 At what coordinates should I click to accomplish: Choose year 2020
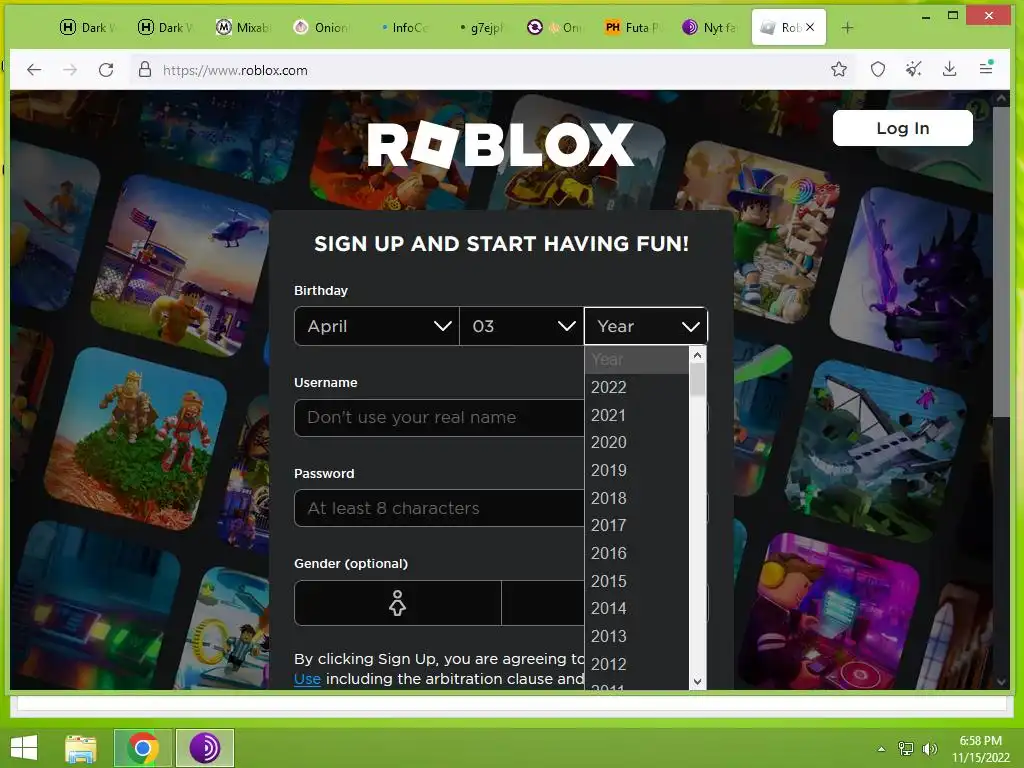point(637,442)
